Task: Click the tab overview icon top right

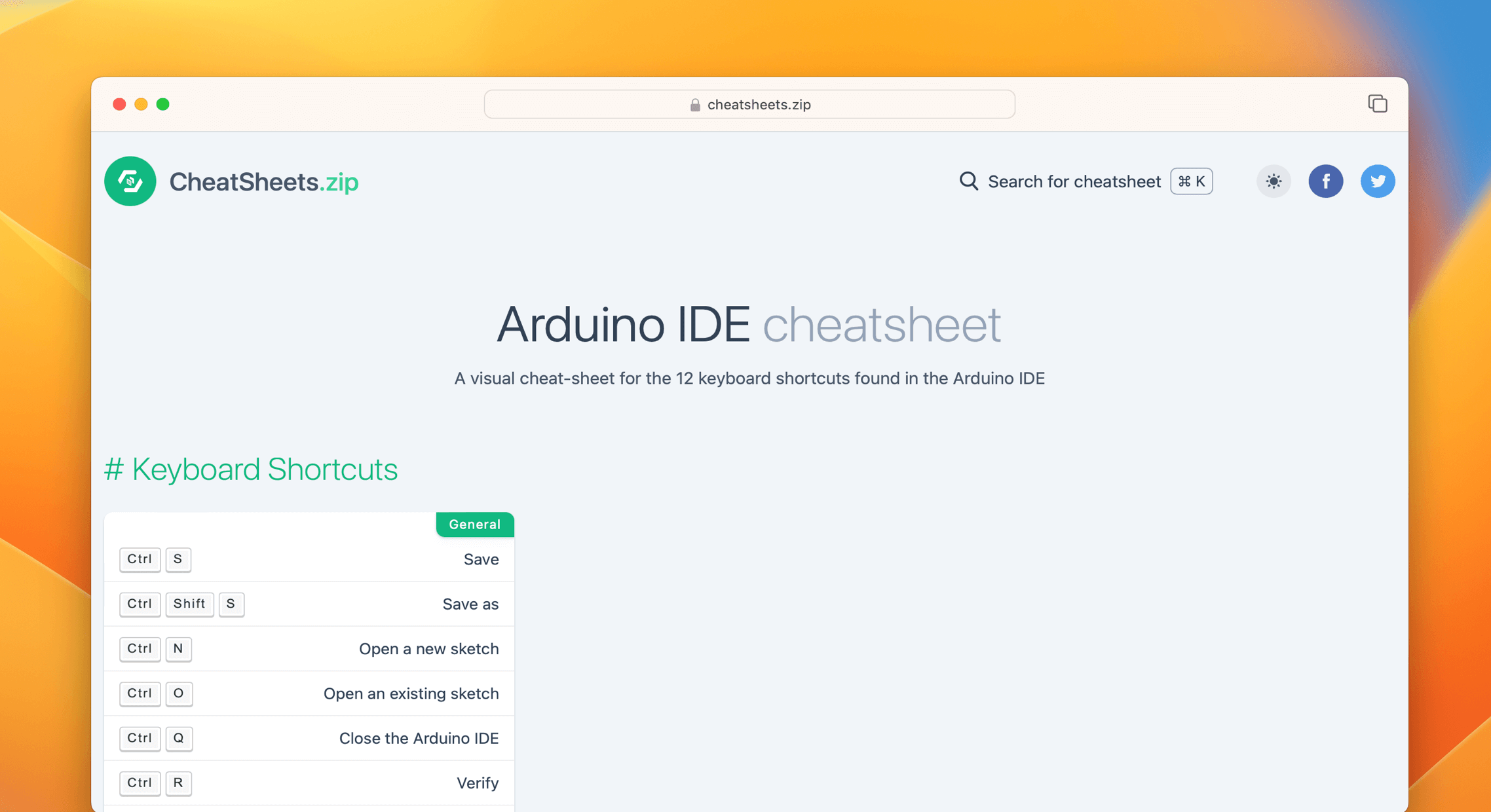Action: (1378, 103)
